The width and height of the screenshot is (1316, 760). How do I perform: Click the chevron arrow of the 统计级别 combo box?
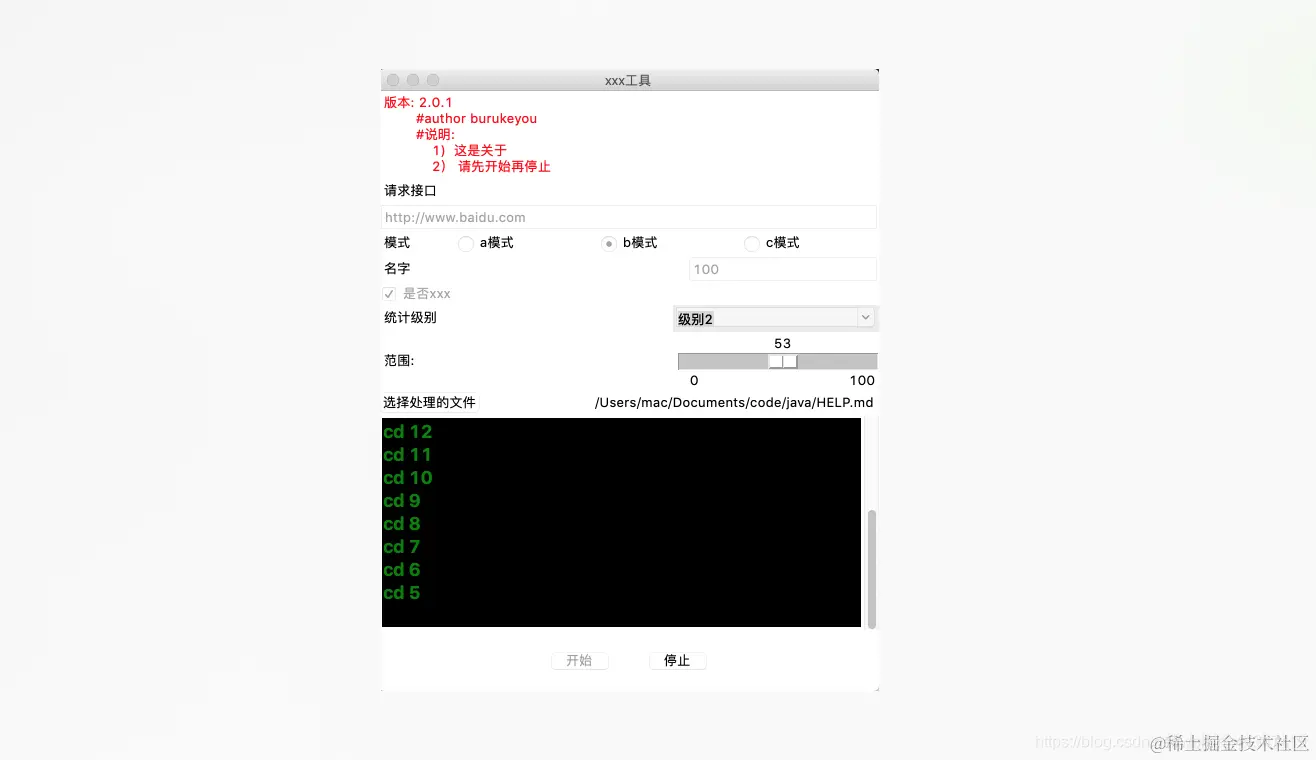click(x=866, y=318)
